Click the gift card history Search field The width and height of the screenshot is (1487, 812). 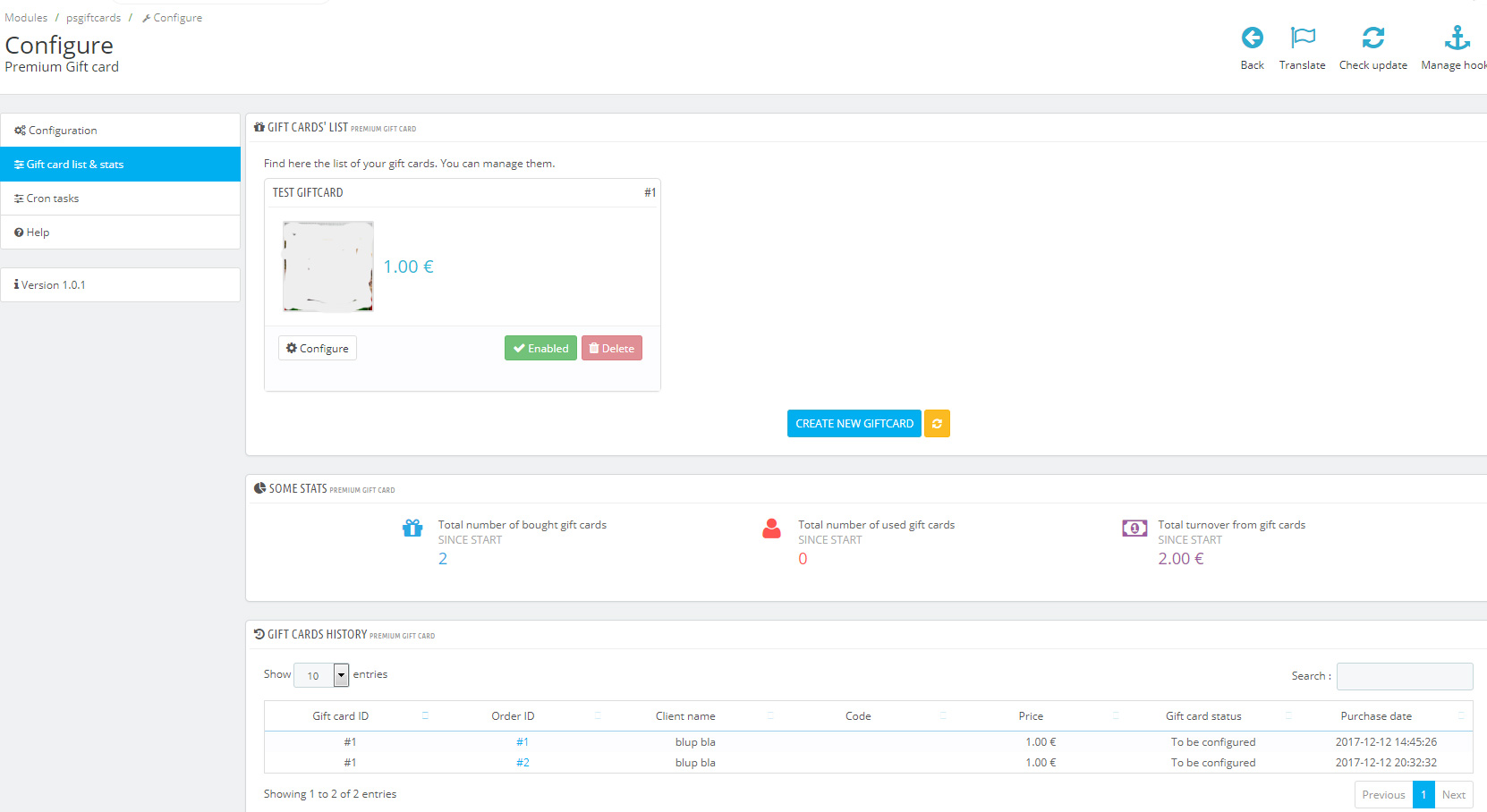click(x=1405, y=676)
